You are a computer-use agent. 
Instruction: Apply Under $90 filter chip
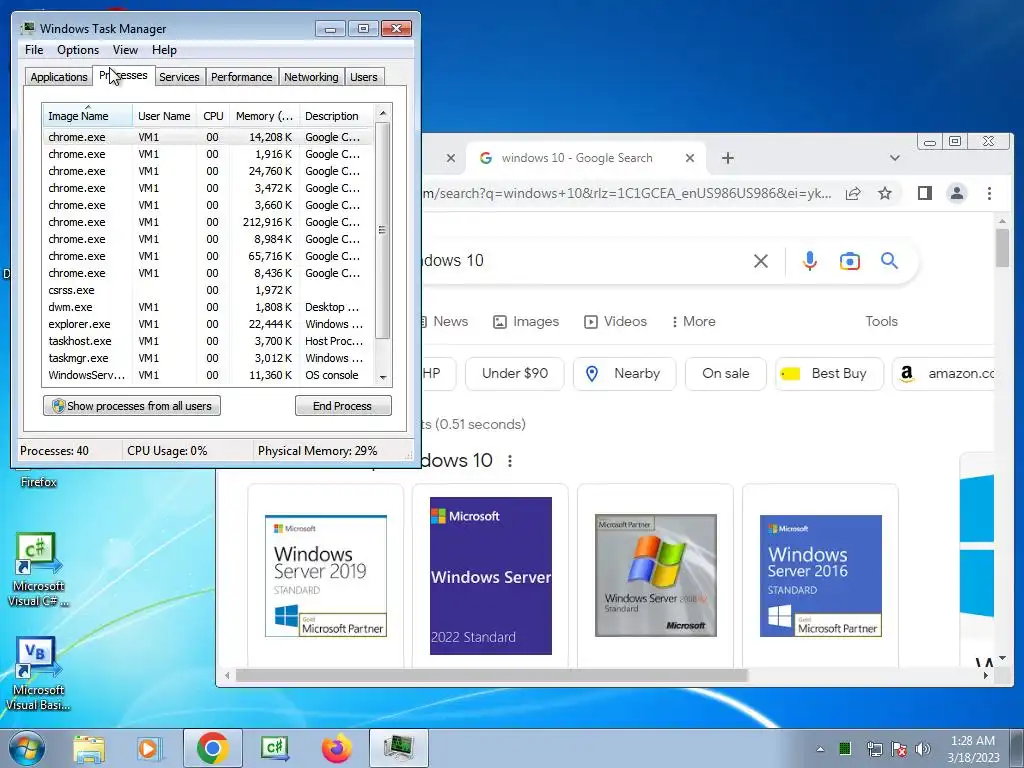515,374
